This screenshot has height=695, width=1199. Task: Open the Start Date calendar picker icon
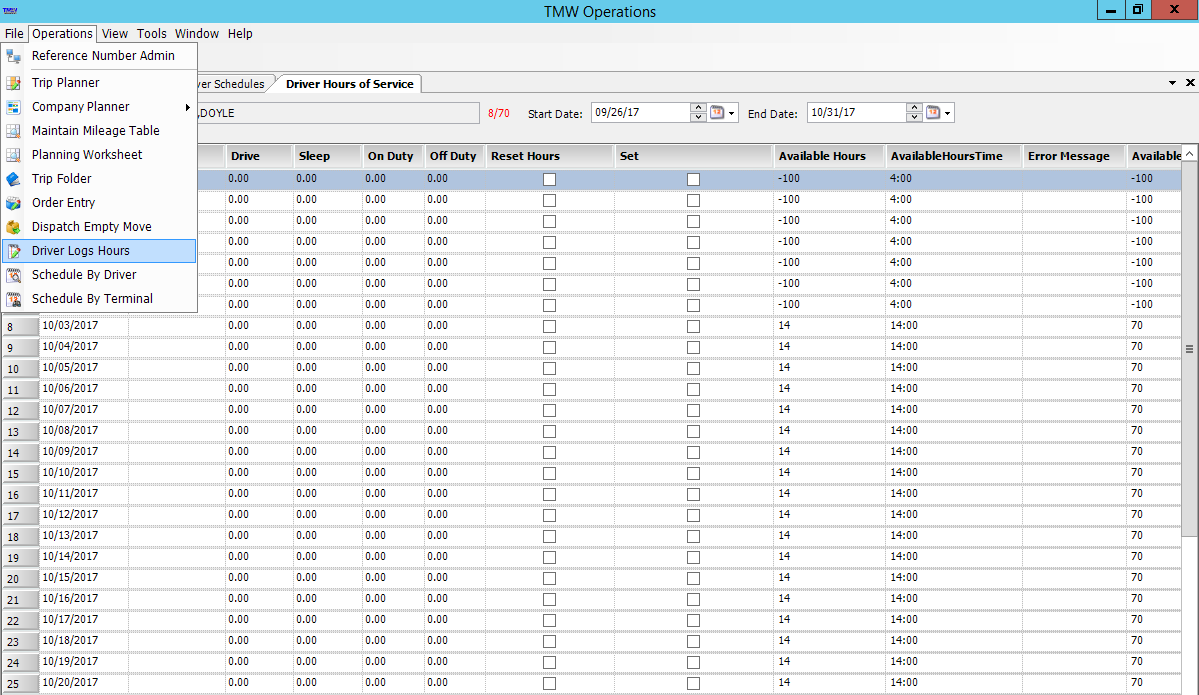[717, 113]
